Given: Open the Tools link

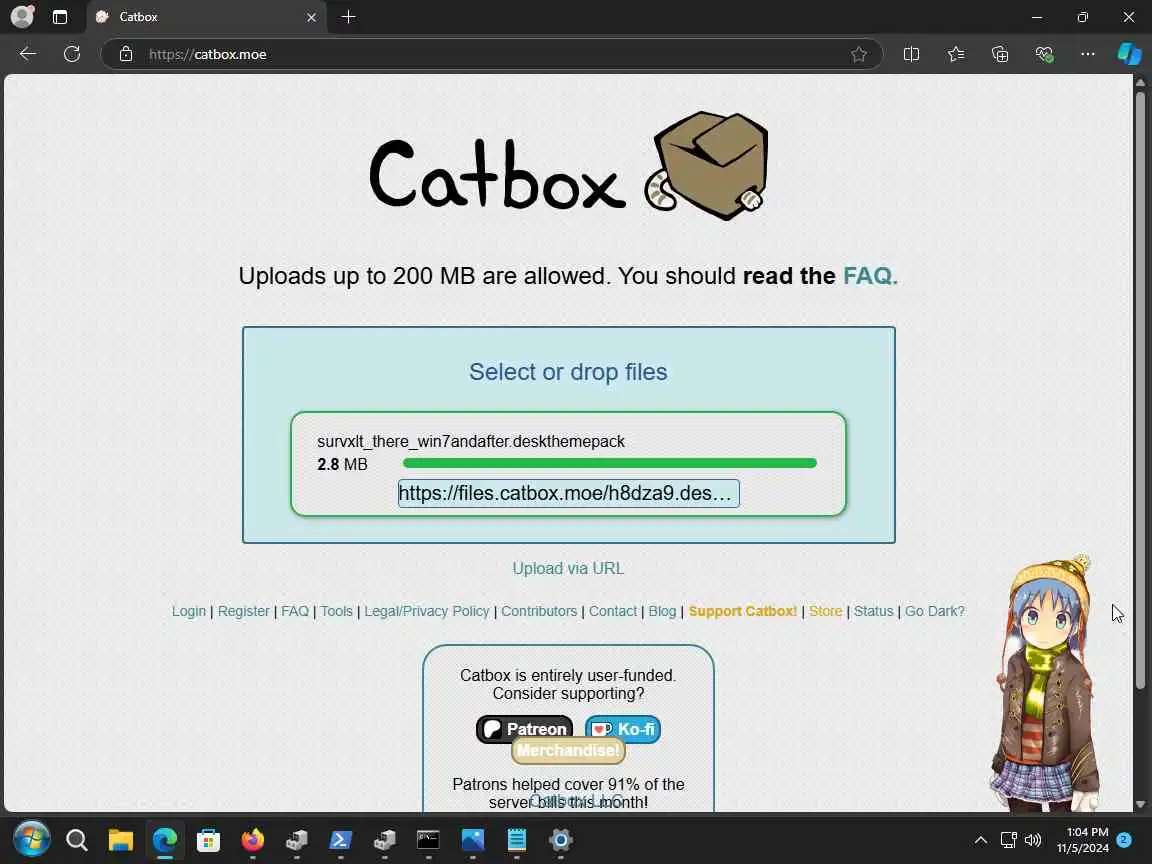Looking at the screenshot, I should tap(336, 611).
